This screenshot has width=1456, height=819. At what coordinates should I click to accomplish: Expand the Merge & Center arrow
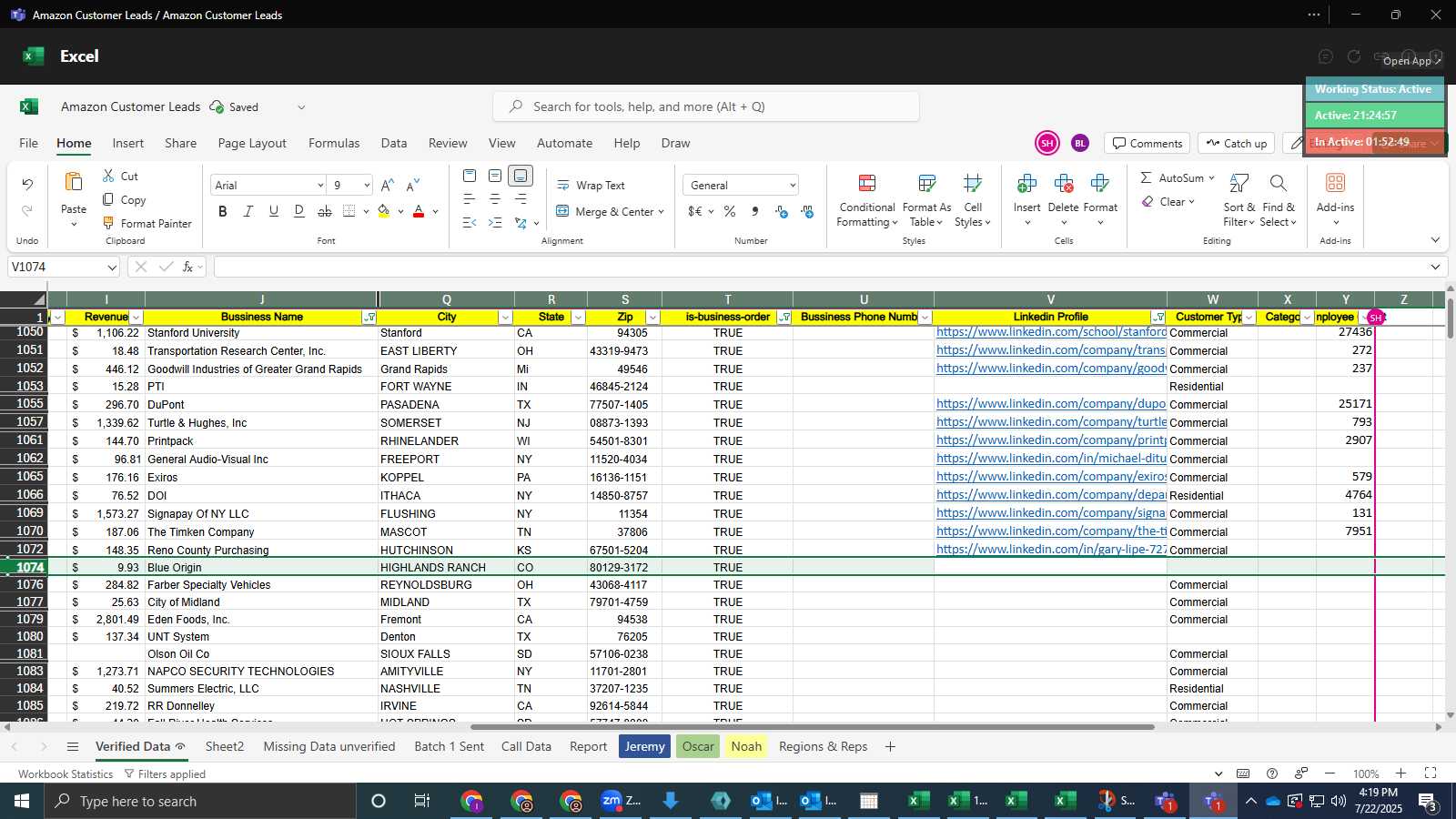[x=661, y=212]
